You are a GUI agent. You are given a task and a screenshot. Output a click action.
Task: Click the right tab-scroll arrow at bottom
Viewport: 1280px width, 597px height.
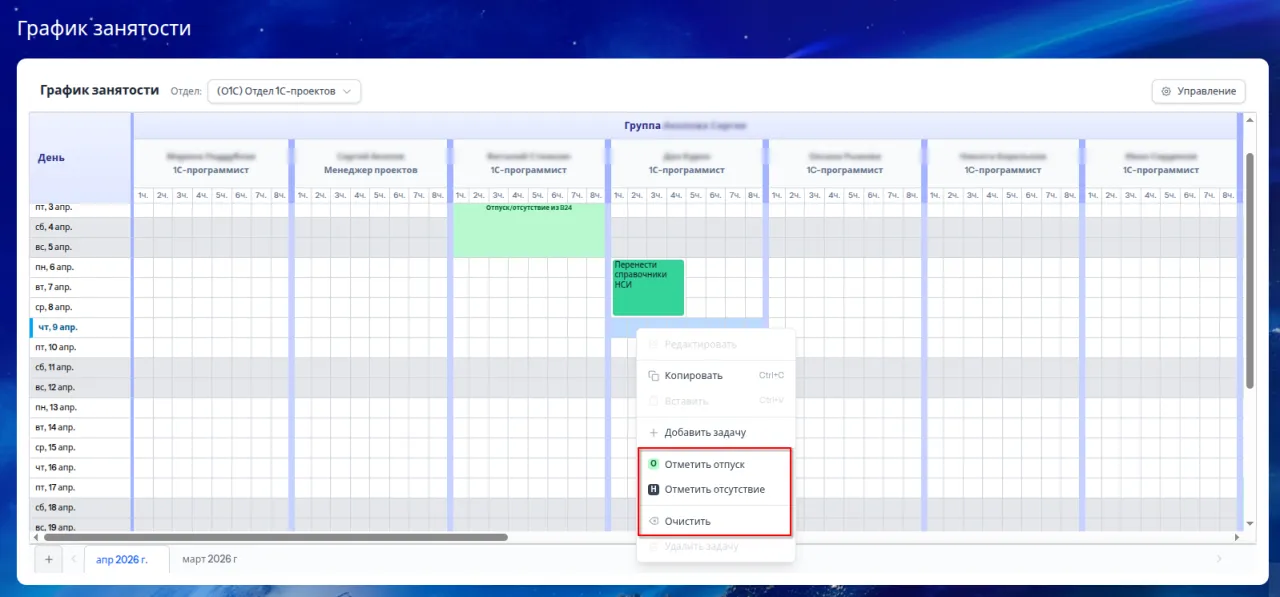tap(1218, 559)
